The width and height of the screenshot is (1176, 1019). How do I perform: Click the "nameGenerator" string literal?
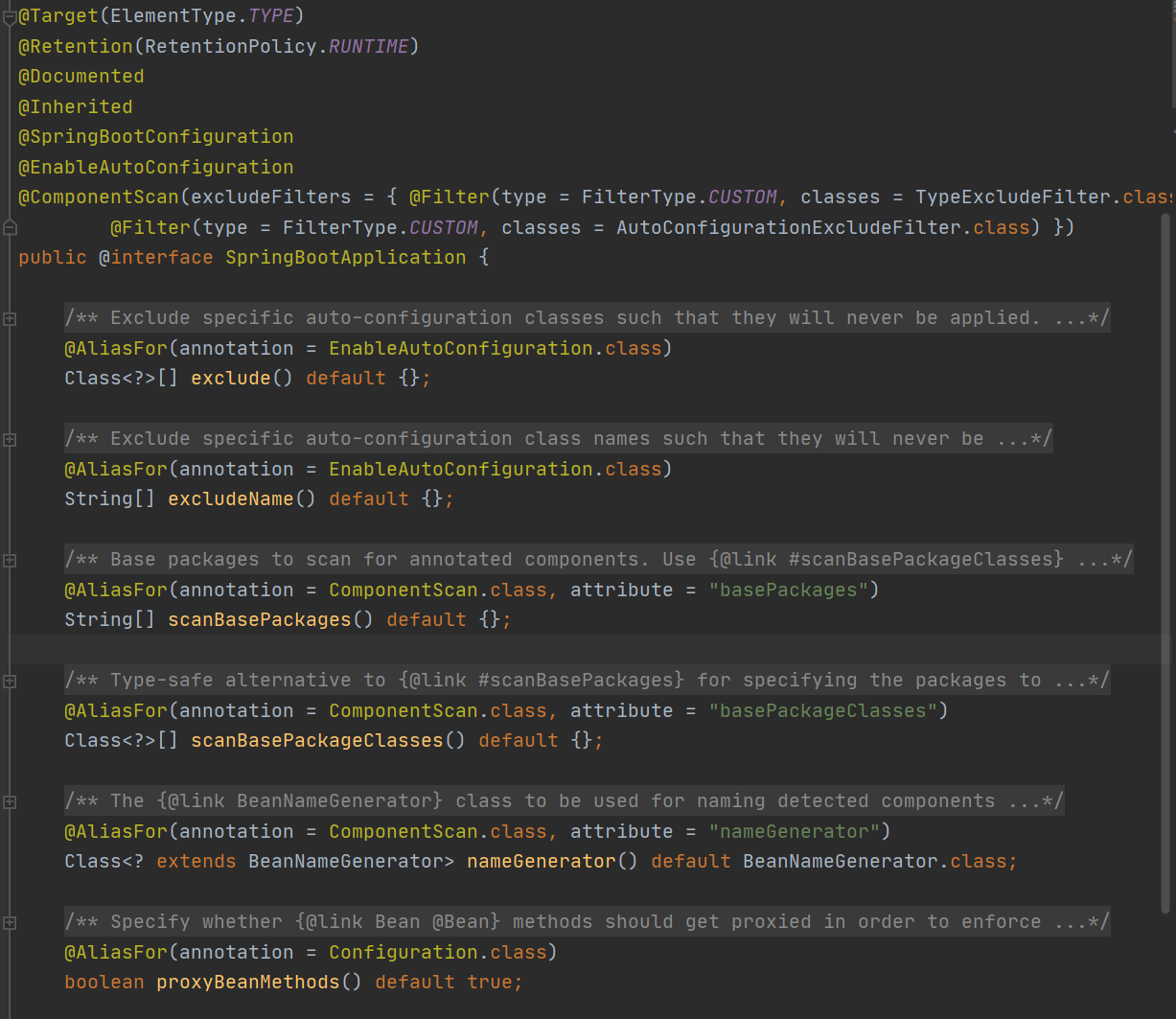(795, 831)
